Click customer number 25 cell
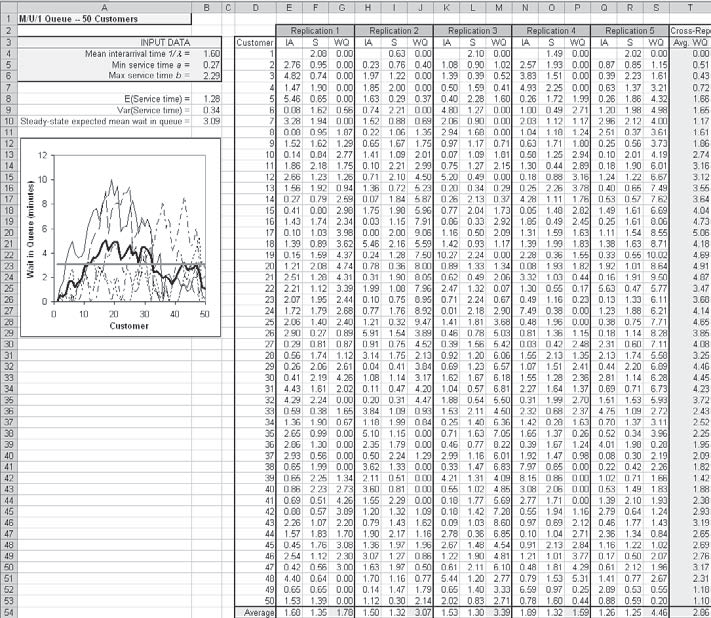The width and height of the screenshot is (711, 618). [255, 322]
